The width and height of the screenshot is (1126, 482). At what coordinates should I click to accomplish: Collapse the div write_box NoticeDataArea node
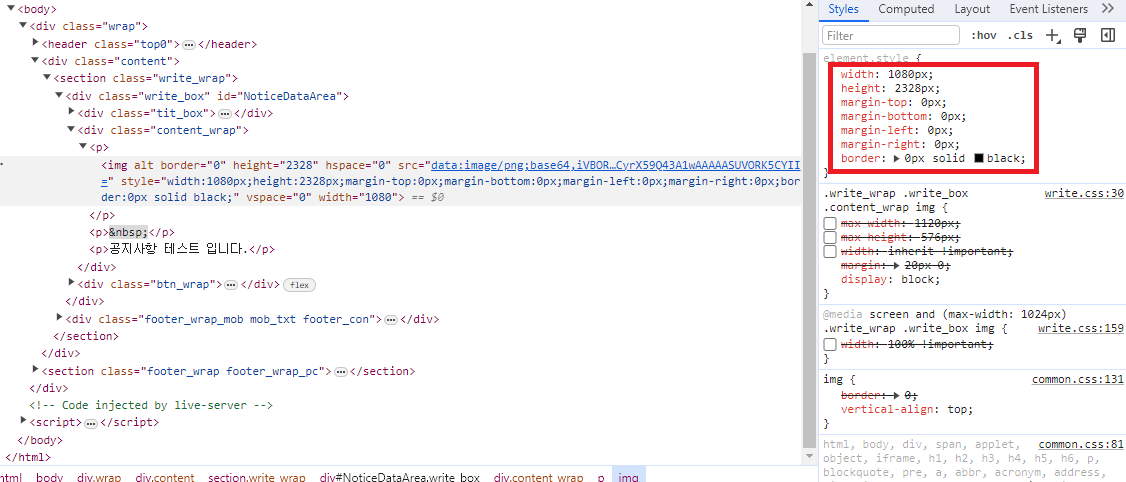point(59,96)
